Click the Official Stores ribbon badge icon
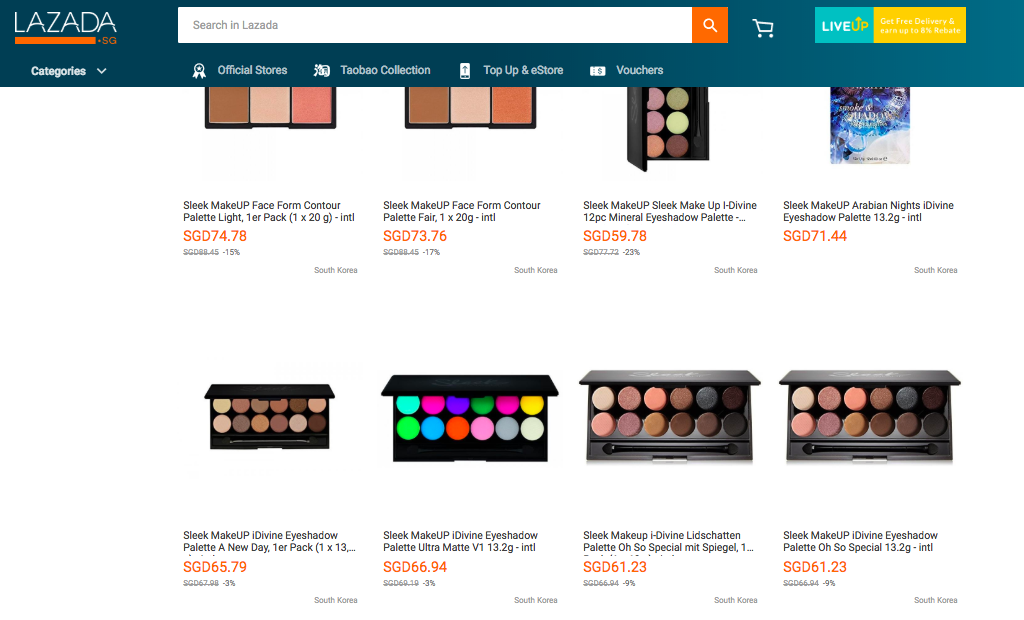The width and height of the screenshot is (1024, 620). pyautogui.click(x=198, y=71)
